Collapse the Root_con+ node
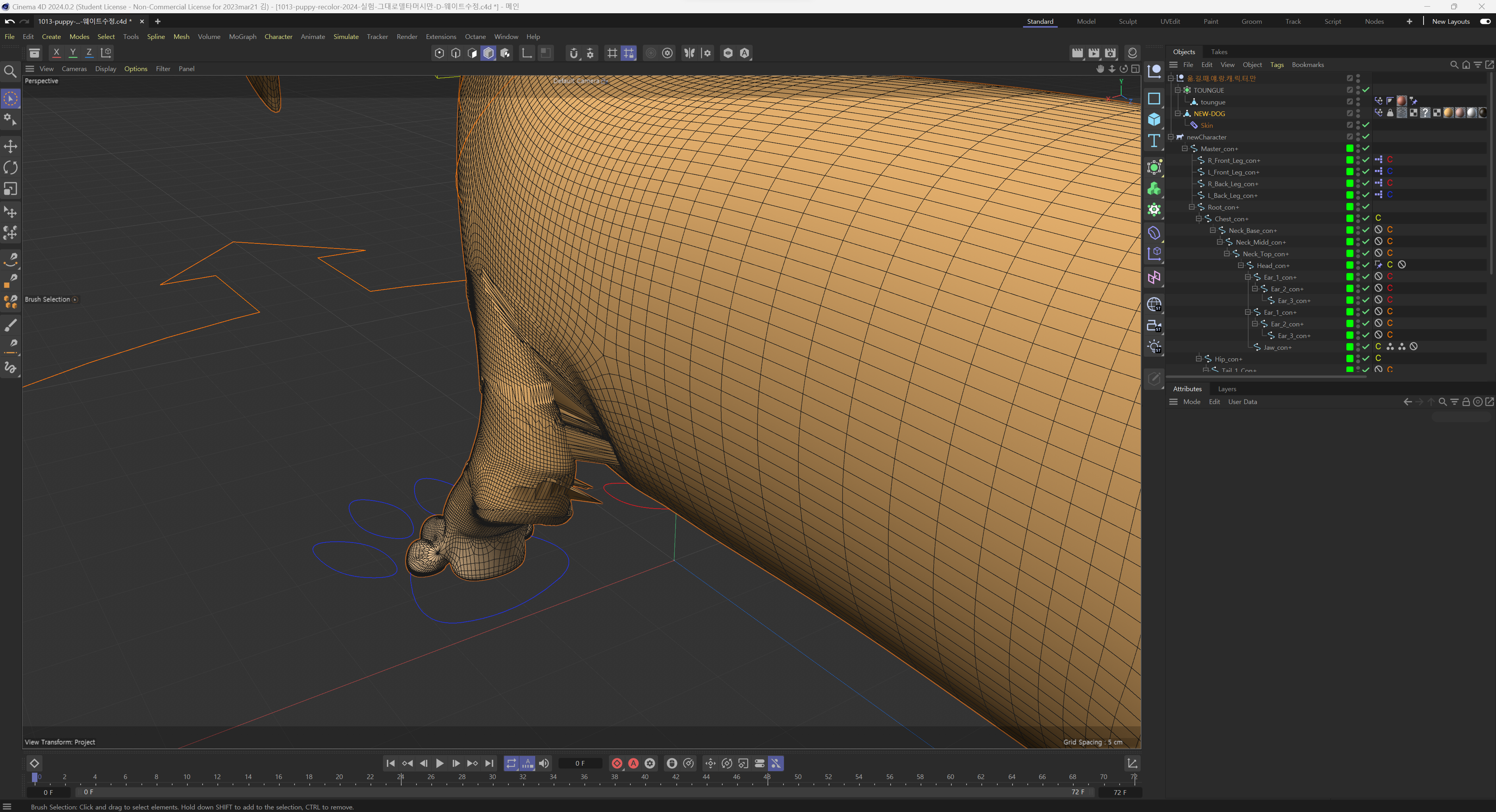Image resolution: width=1496 pixels, height=812 pixels. [x=1192, y=207]
